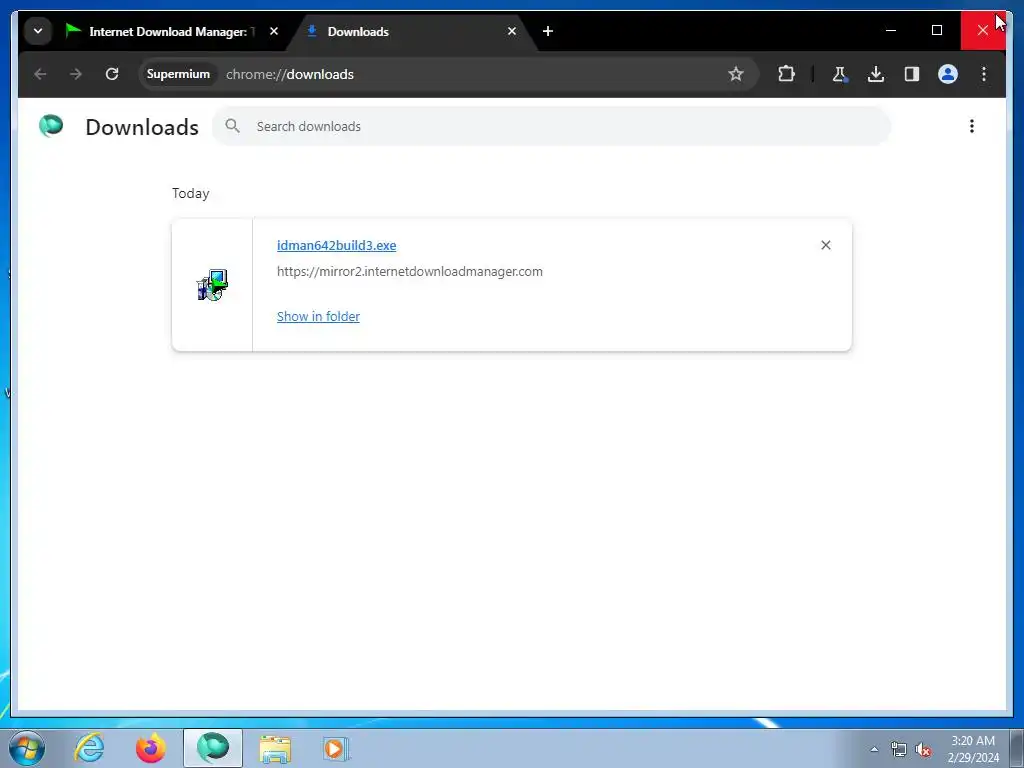This screenshot has height=768, width=1024.
Task: Click the Show desktop strip
Action: pos(1017,749)
